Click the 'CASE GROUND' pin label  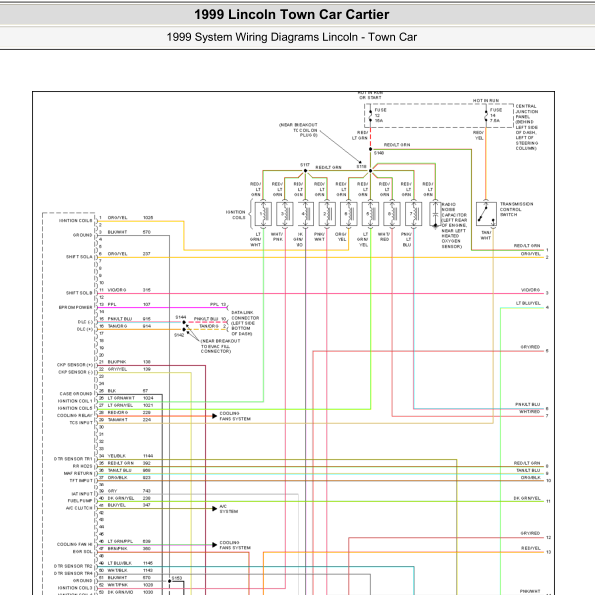pyautogui.click(x=76, y=394)
